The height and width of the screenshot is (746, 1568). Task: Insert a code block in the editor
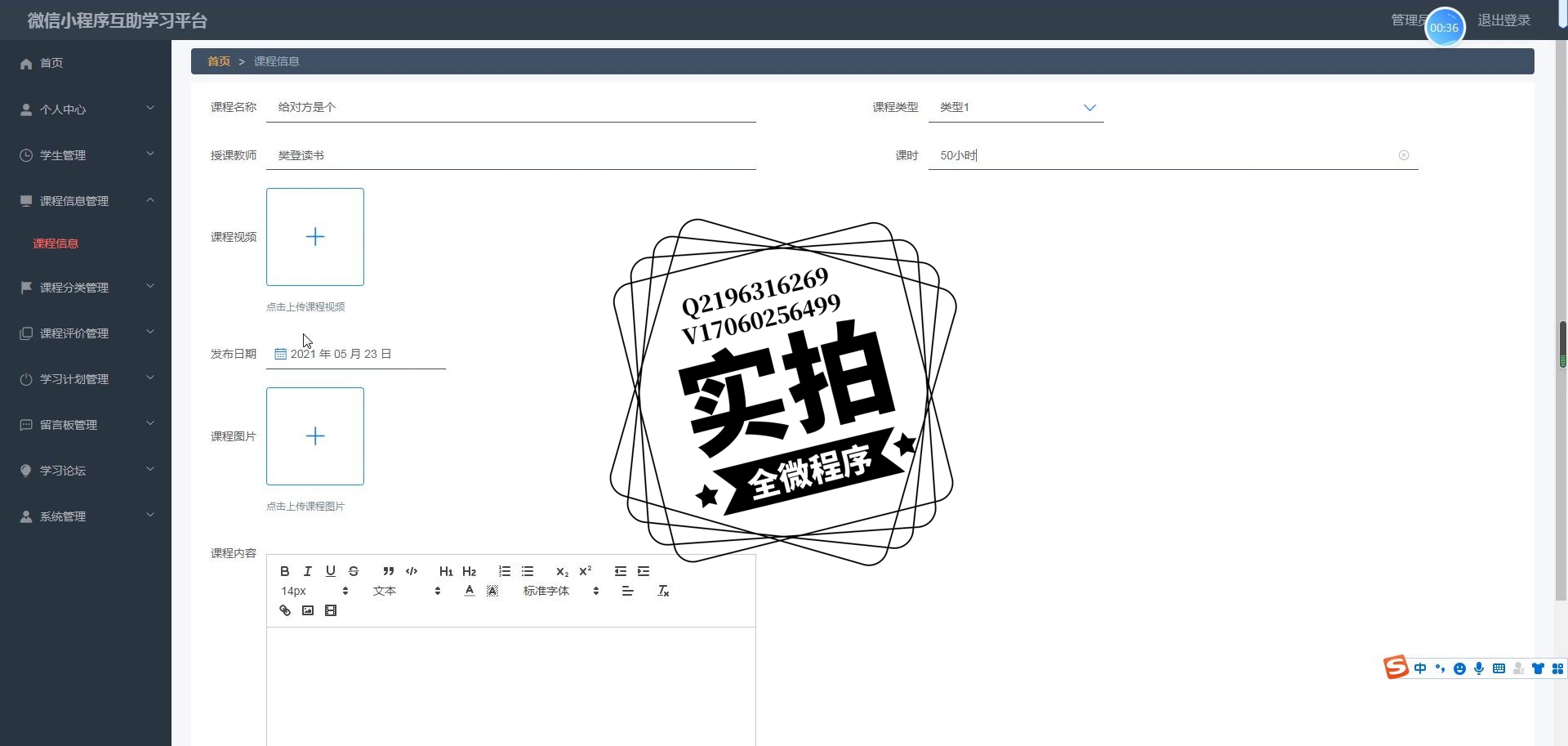(412, 571)
